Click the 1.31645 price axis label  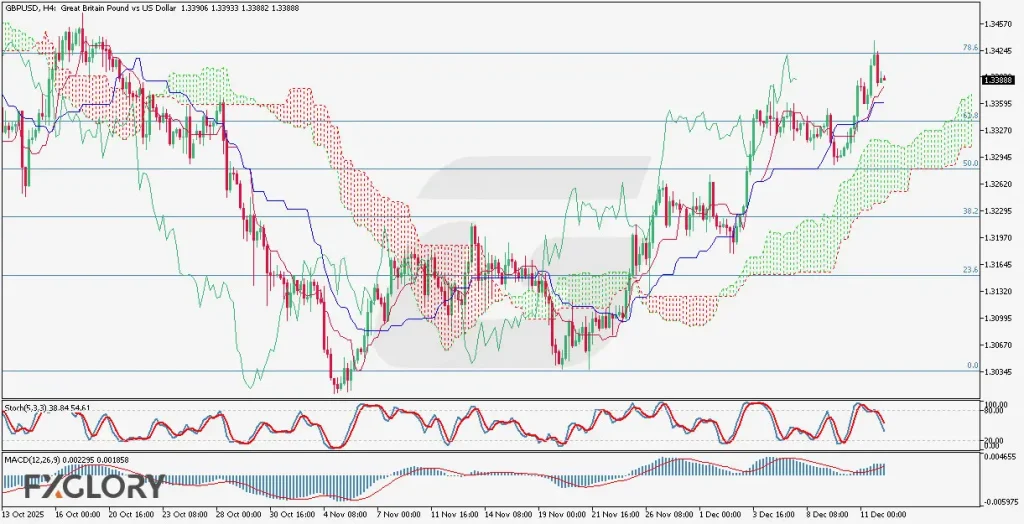tap(999, 265)
